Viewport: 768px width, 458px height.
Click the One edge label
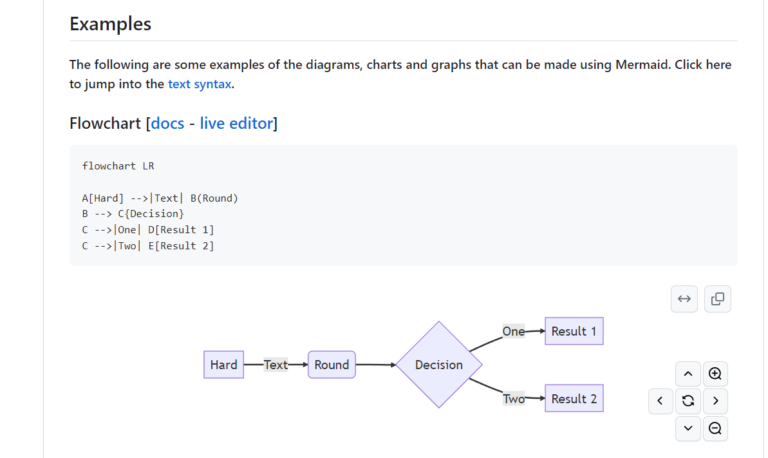tap(513, 331)
